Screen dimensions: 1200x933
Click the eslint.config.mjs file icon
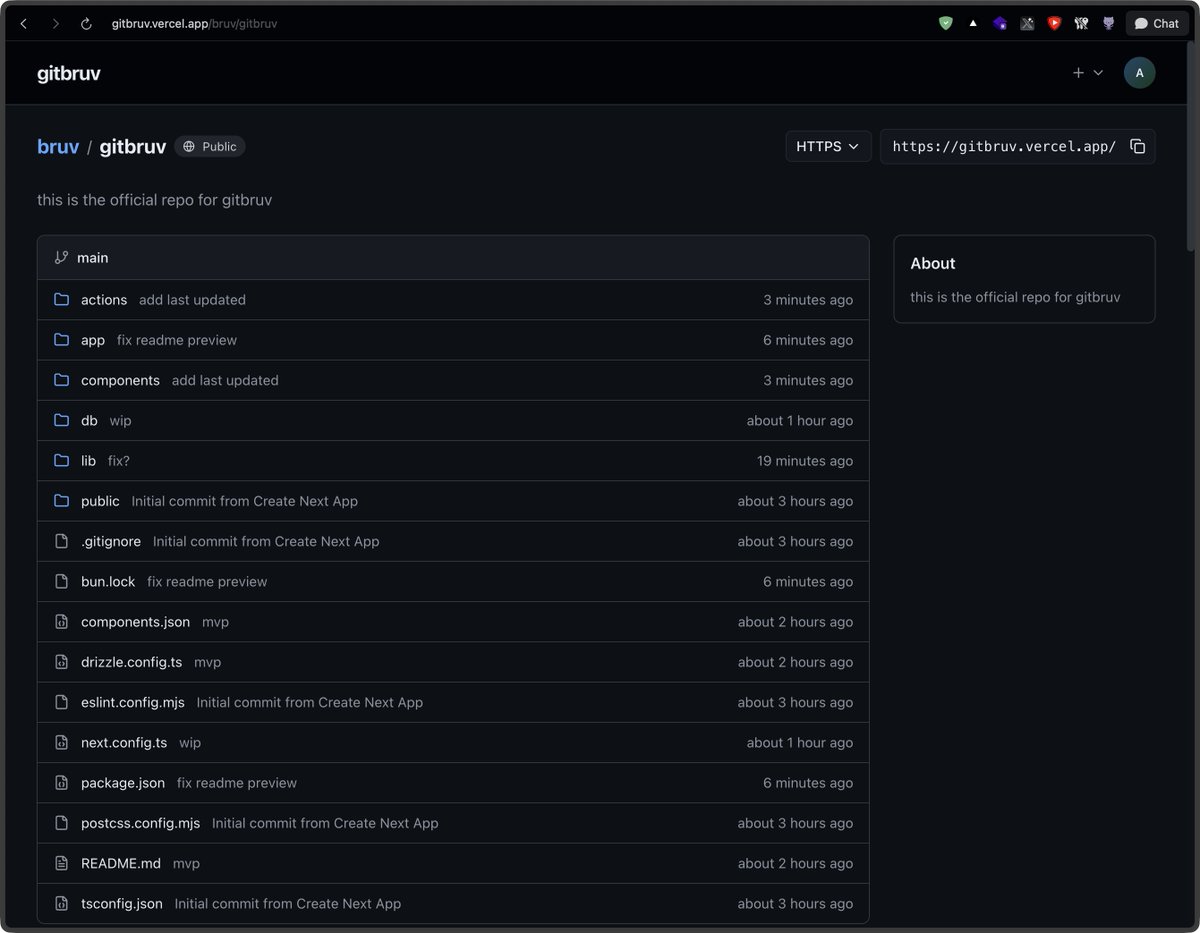61,702
